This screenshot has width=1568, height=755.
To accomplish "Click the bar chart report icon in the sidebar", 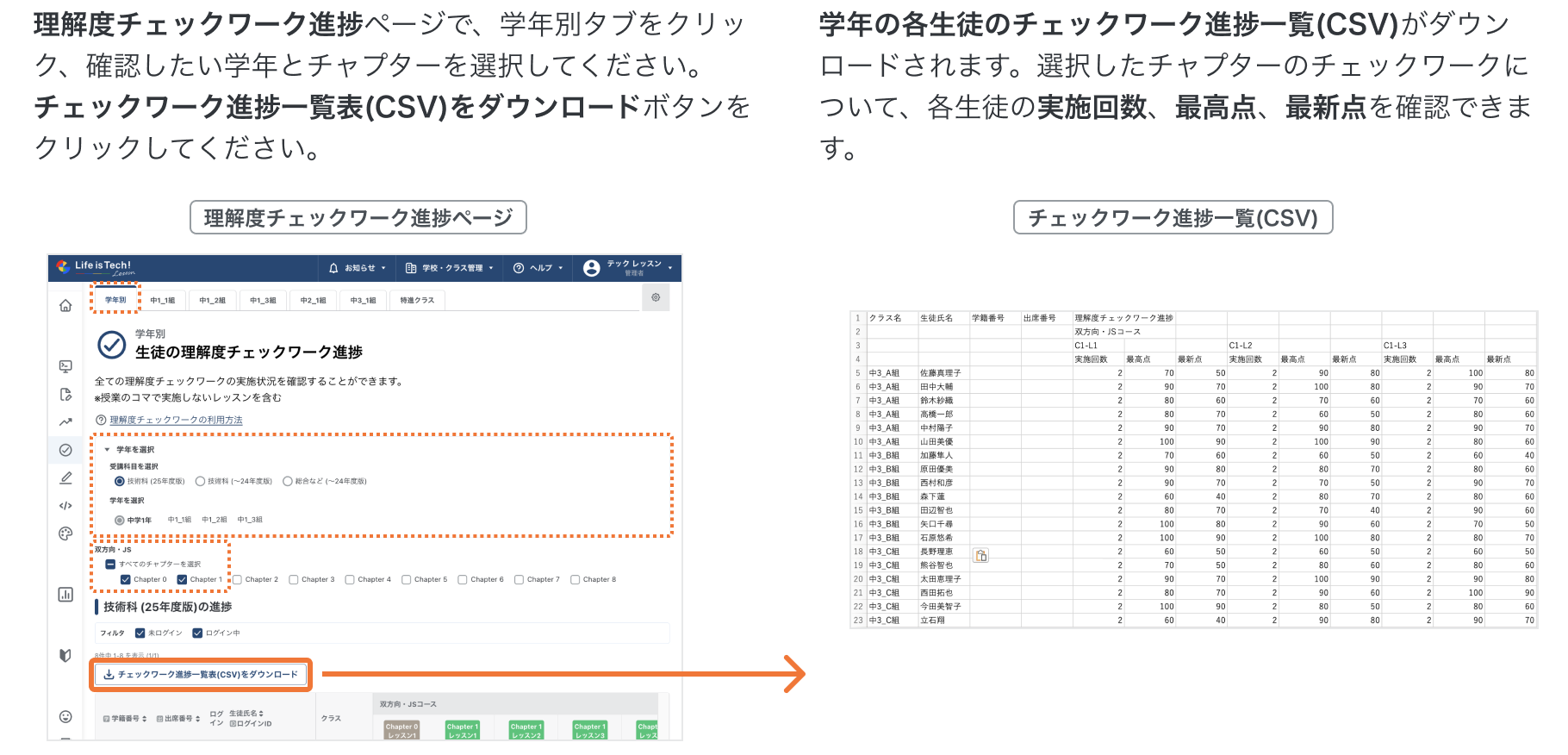I will (x=65, y=595).
